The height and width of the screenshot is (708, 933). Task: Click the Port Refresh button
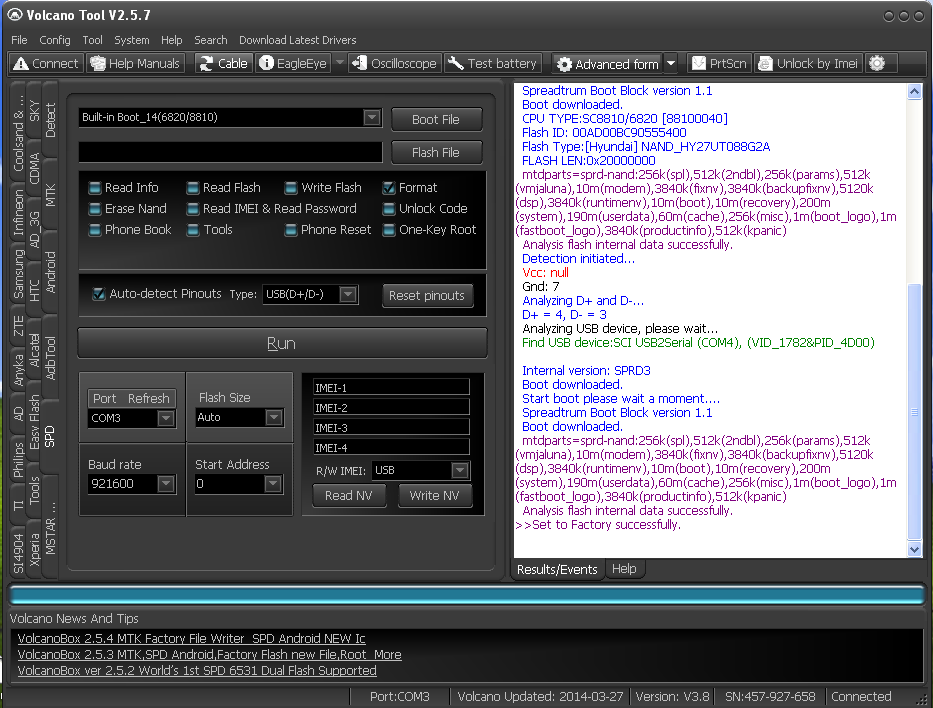132,398
